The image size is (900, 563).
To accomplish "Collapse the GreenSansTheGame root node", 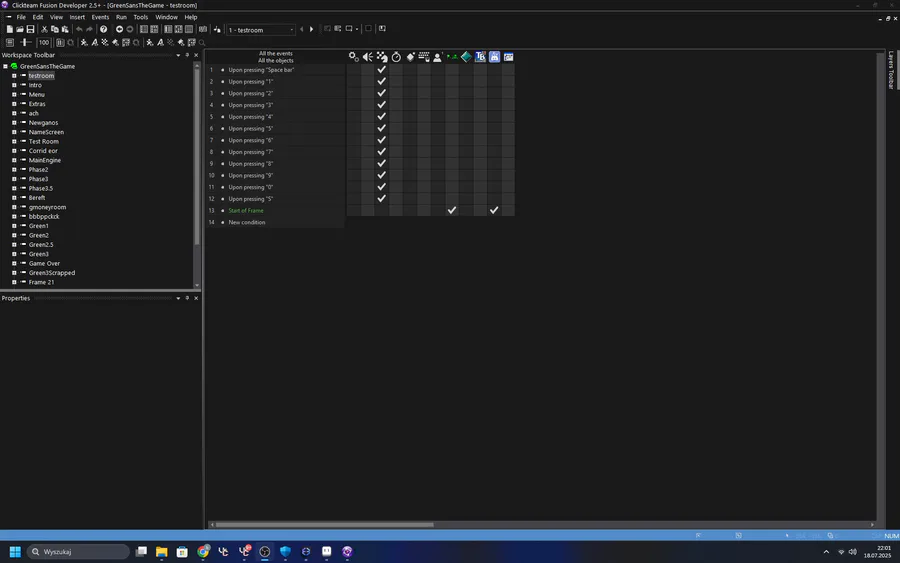I will pyautogui.click(x=5, y=67).
